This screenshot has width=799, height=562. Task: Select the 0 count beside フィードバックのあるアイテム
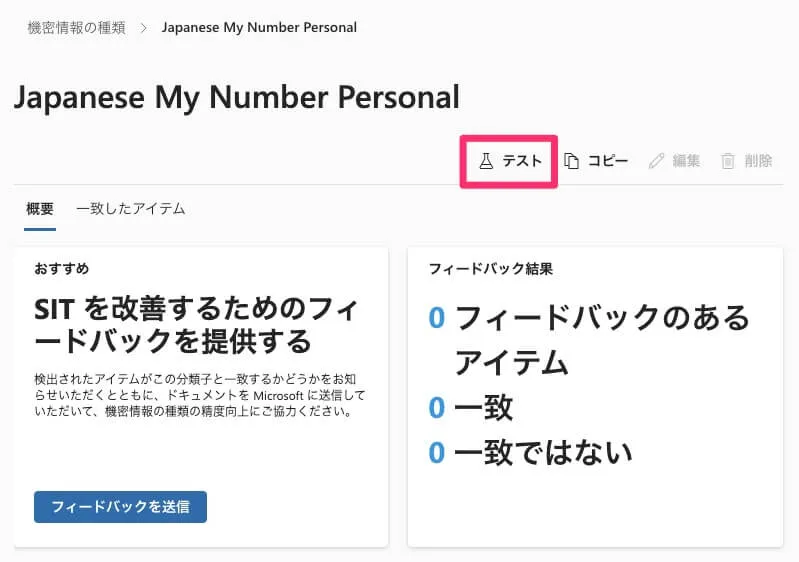point(436,318)
